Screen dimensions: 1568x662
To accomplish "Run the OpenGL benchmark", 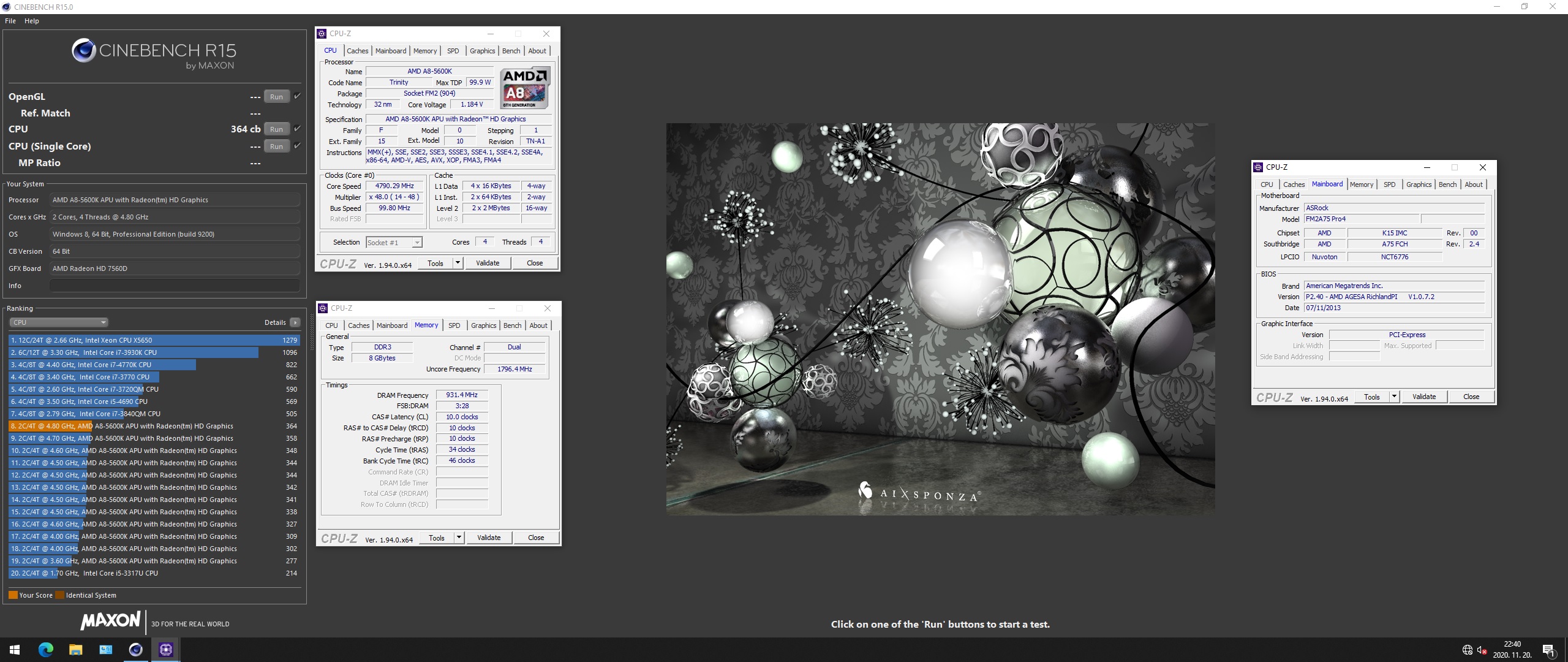I will 277,96.
